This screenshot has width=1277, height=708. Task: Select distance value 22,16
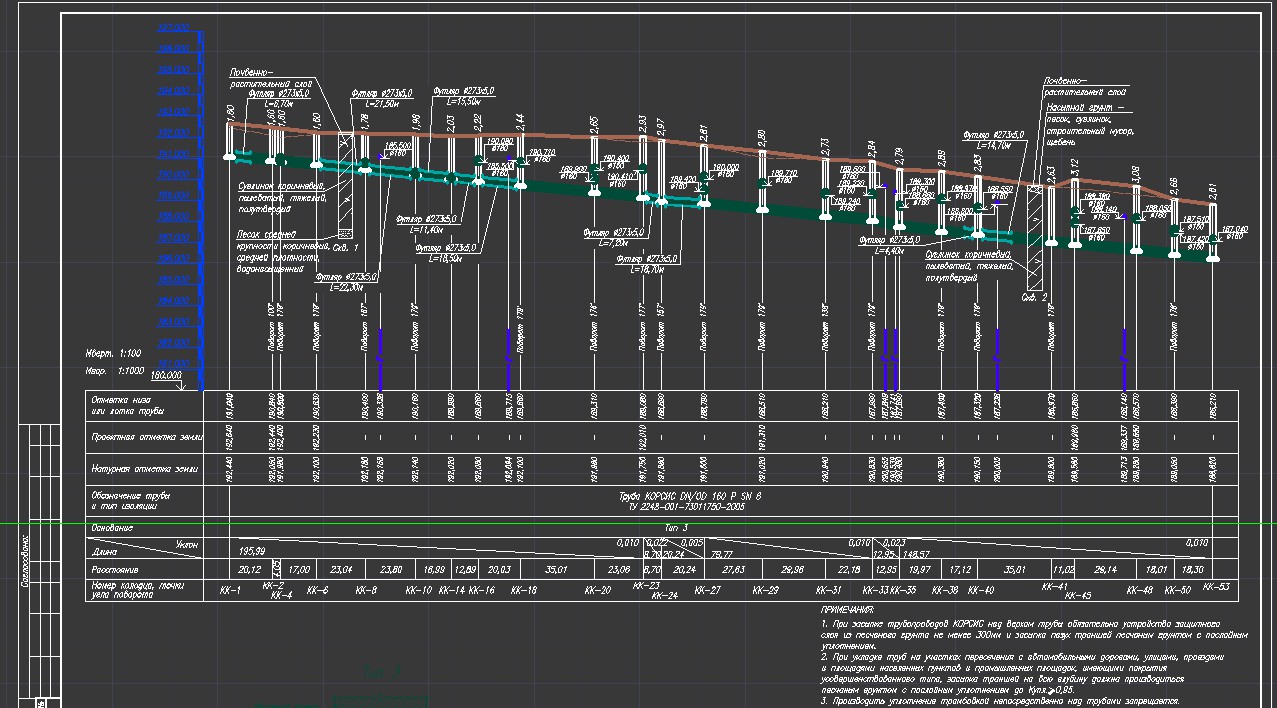tap(850, 569)
